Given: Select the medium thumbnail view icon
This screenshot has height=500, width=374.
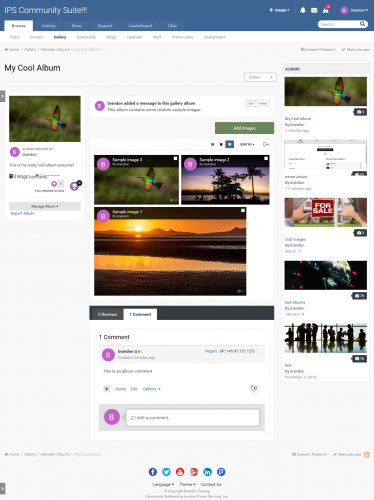Looking at the screenshot, I should [x=221, y=144].
